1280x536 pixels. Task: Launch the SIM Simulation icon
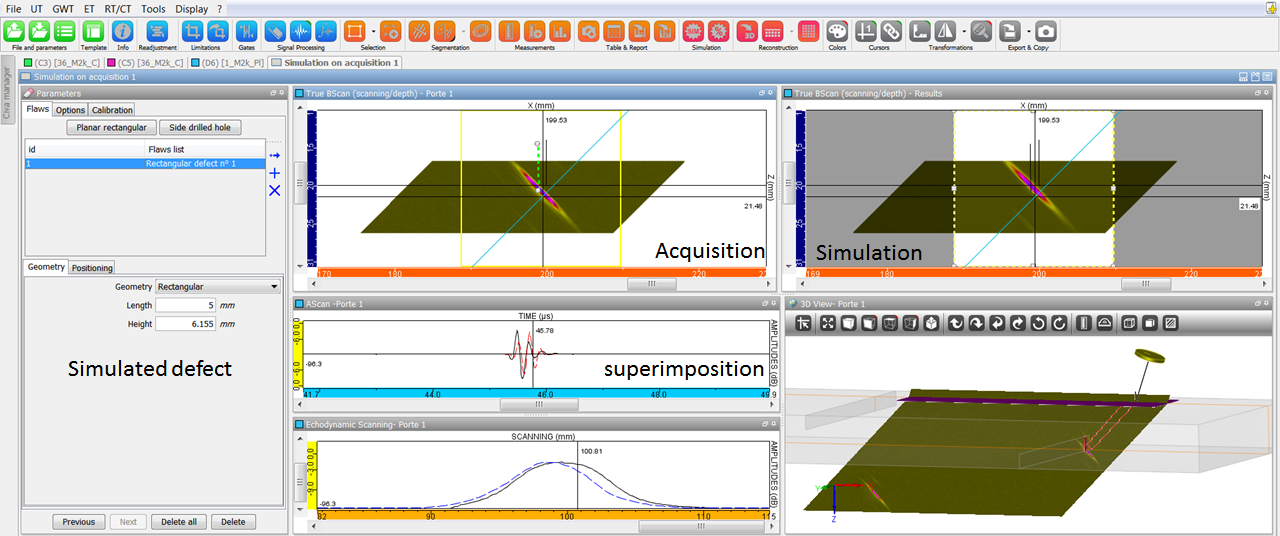coord(695,31)
